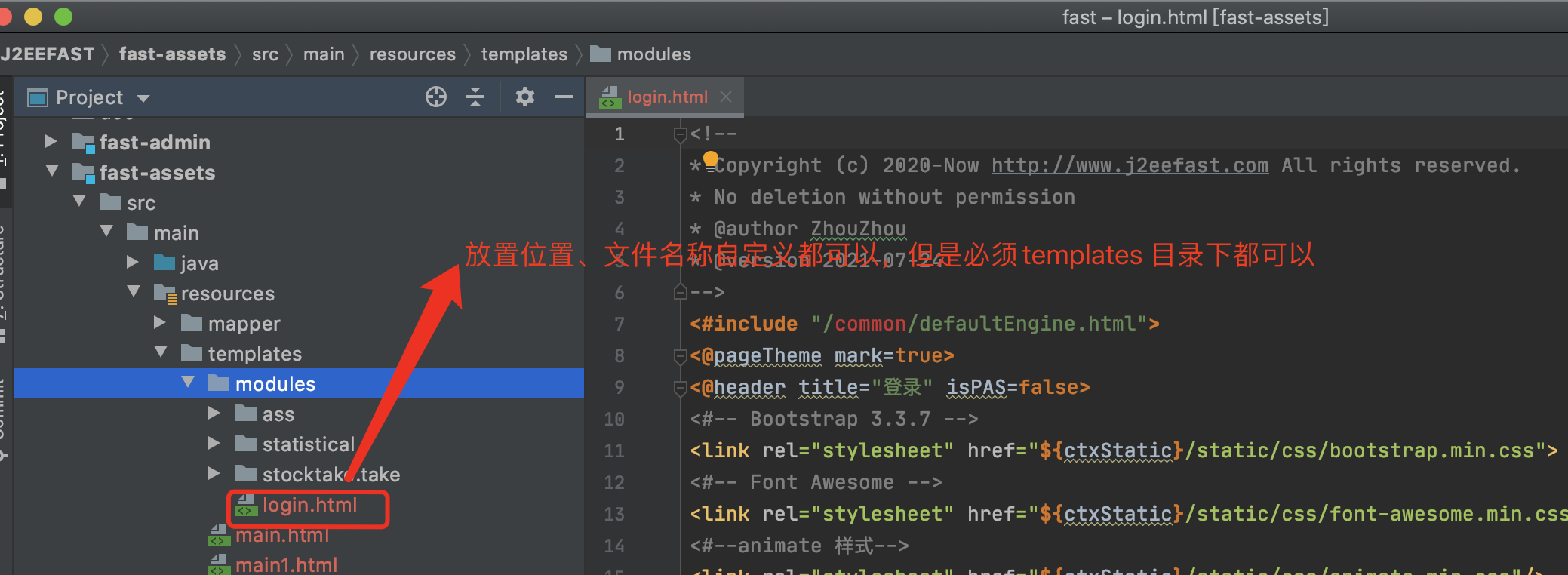Collapse the templates folder
This screenshot has height=575, width=1568.
pos(161,352)
